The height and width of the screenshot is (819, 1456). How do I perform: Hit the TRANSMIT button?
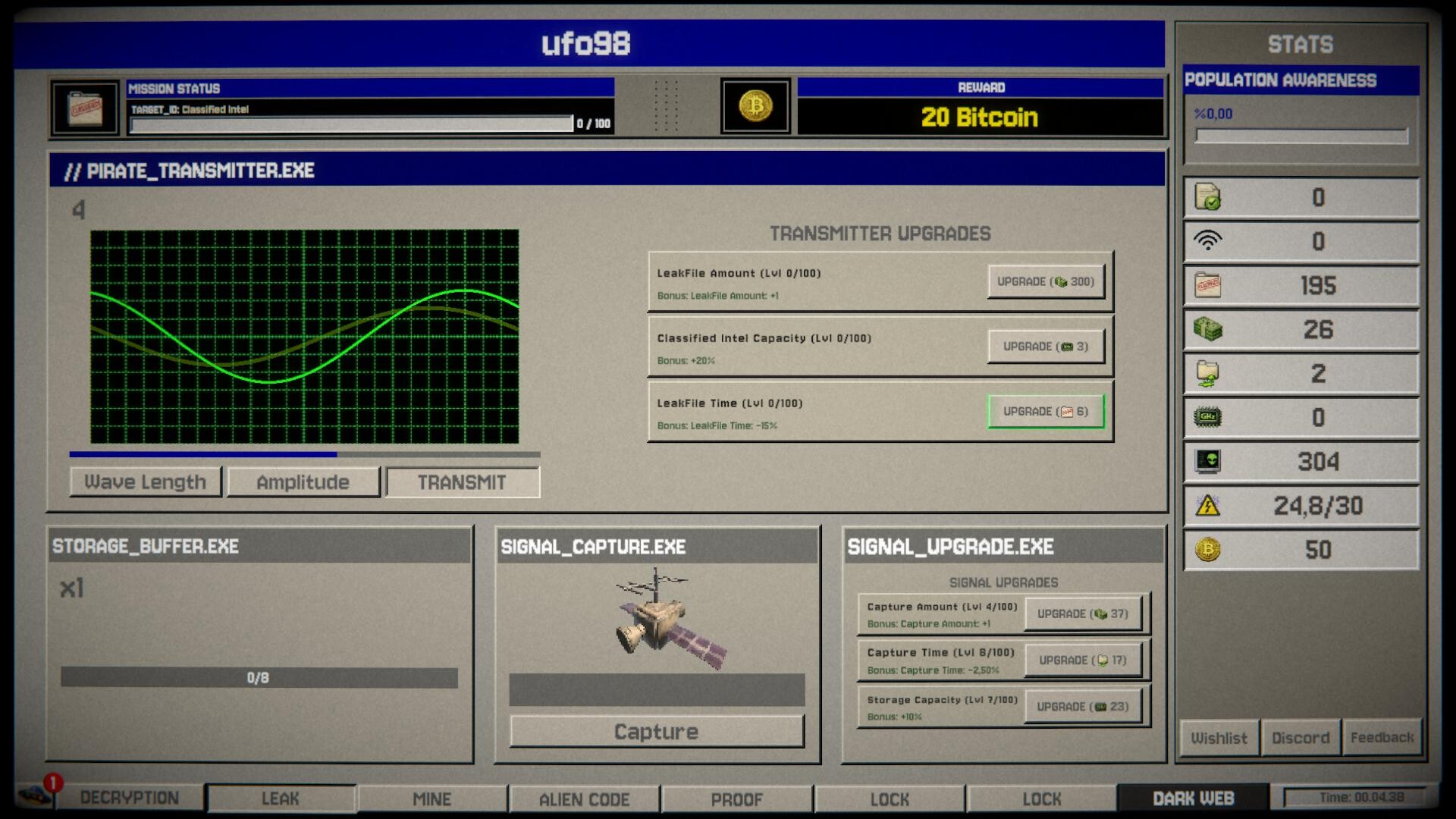coord(462,482)
